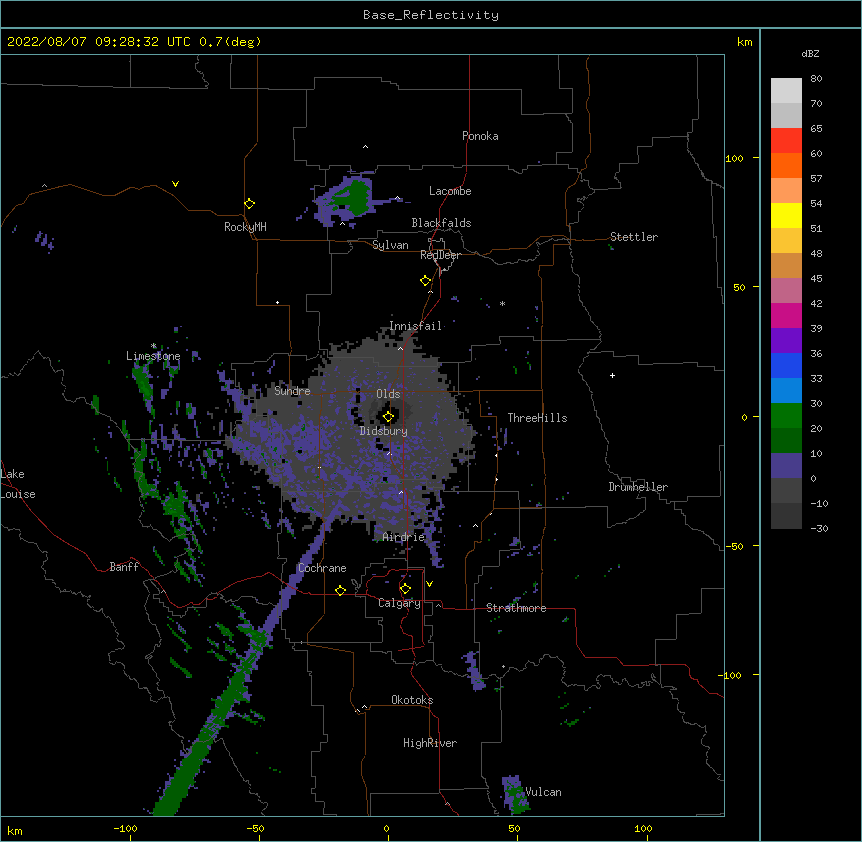This screenshot has height=842, width=862.
Task: Click the -50 tick on the right axis
Action: coord(734,546)
